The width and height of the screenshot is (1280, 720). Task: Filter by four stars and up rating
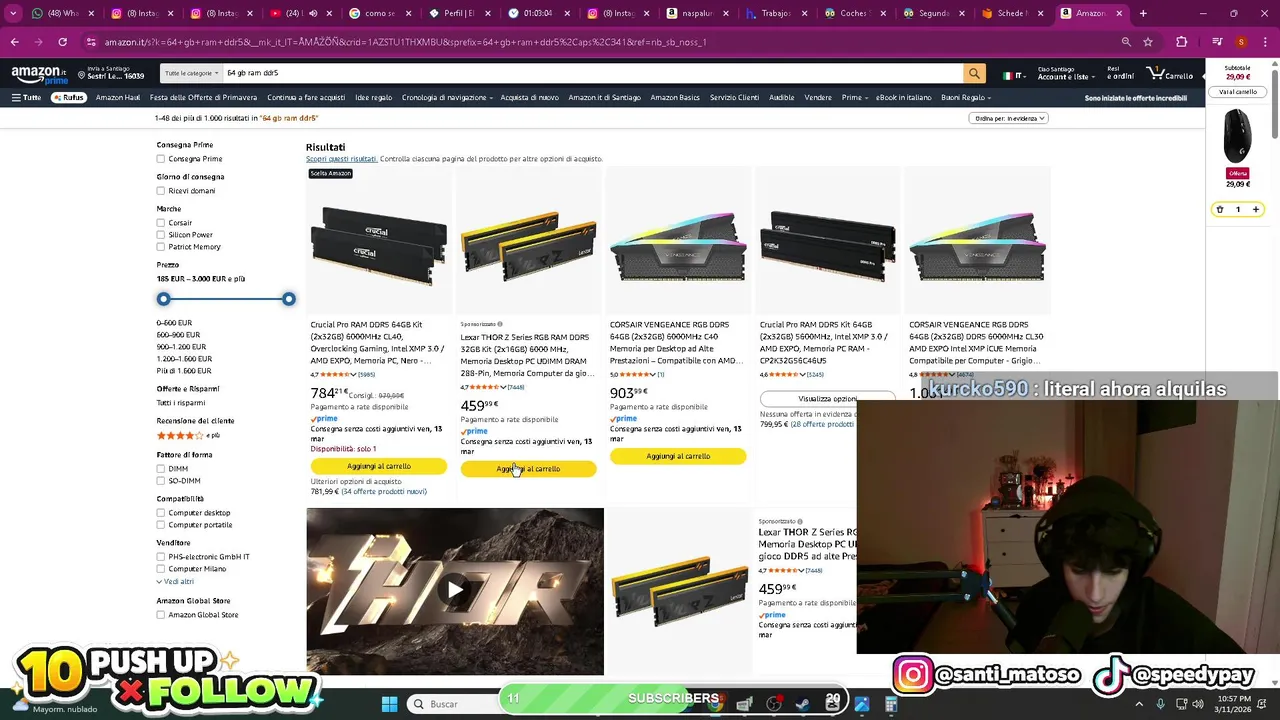point(189,435)
